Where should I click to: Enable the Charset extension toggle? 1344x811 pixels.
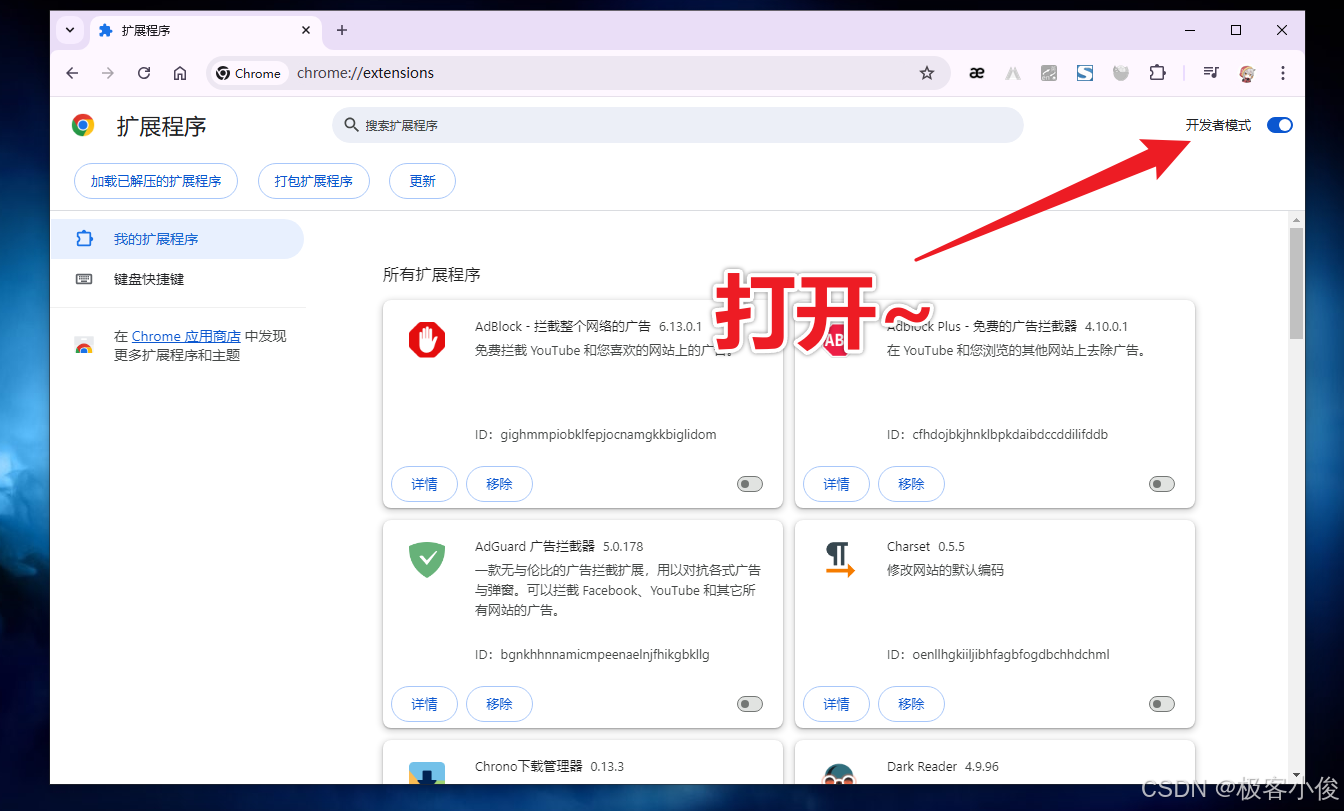click(x=1162, y=704)
